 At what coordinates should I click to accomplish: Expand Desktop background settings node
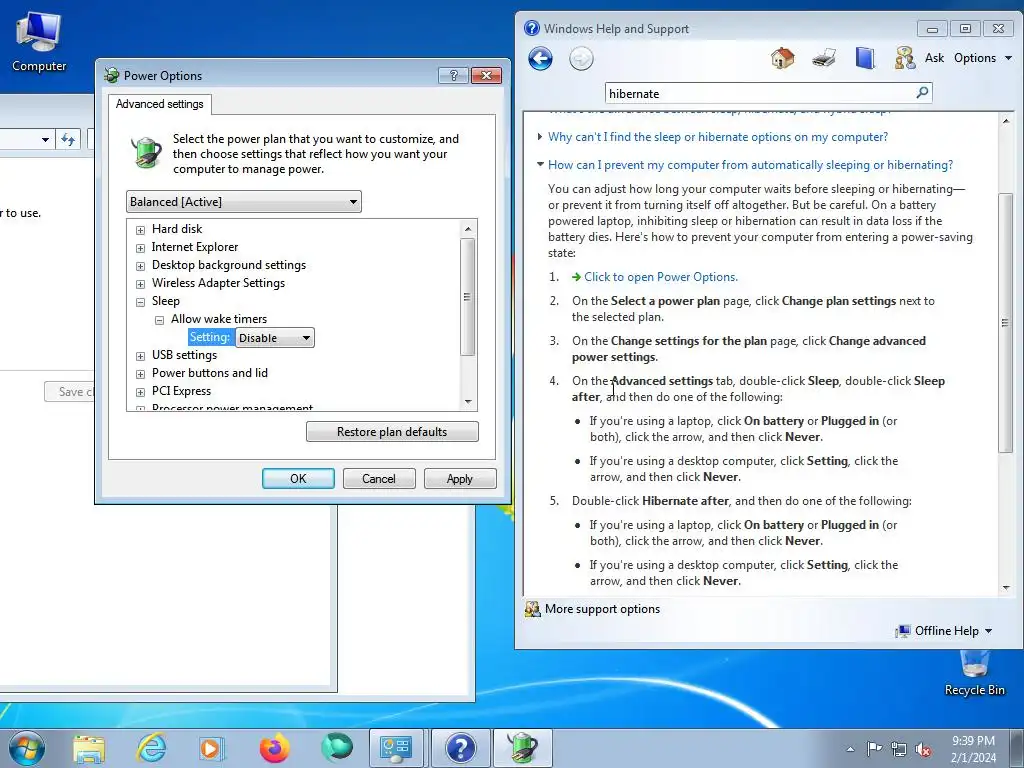point(140,266)
